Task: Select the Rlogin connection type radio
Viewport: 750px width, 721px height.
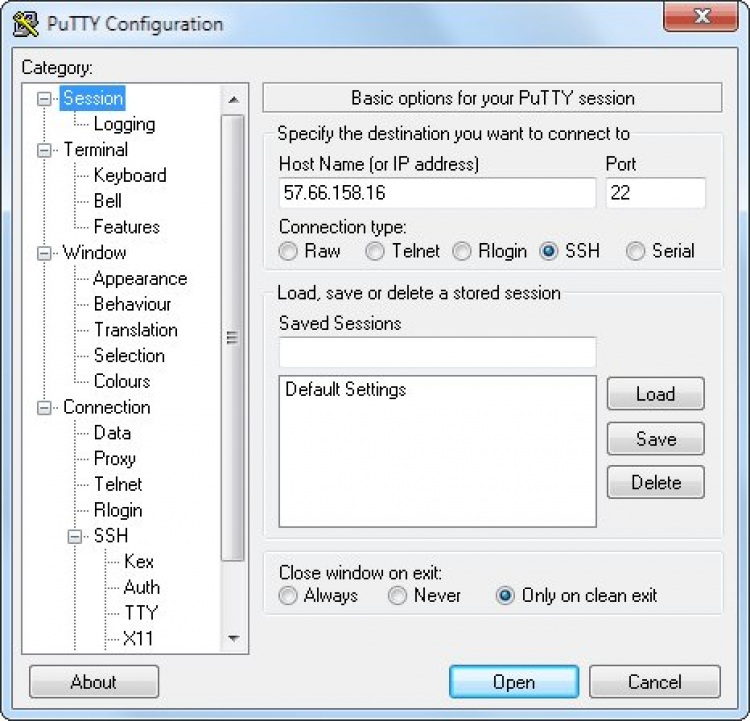Action: click(x=462, y=251)
